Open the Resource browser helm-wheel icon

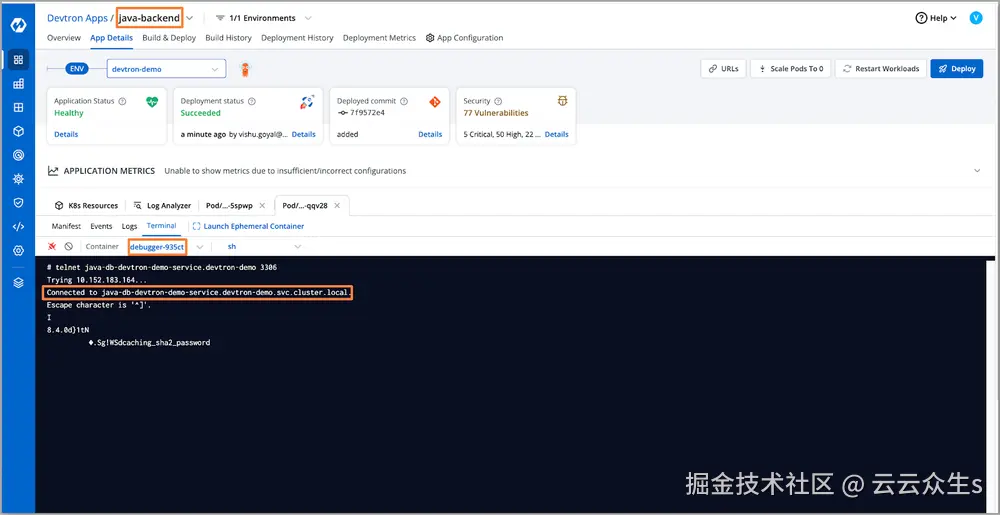click(x=18, y=178)
